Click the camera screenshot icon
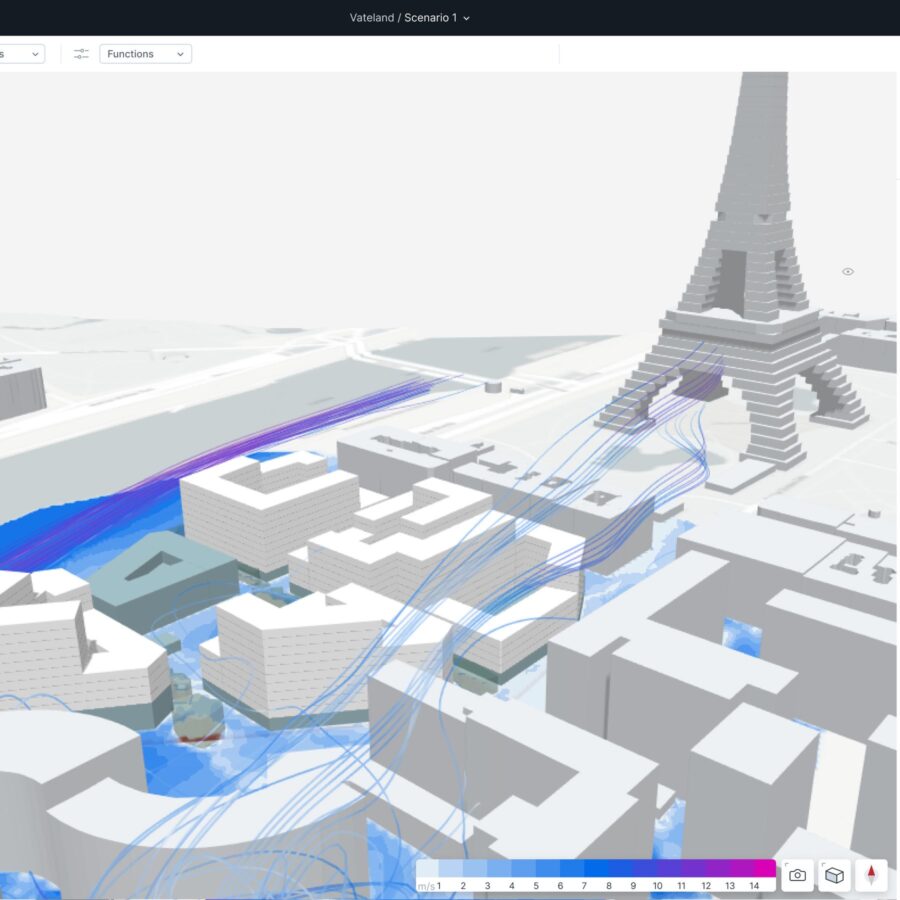The width and height of the screenshot is (900, 900). click(x=797, y=875)
